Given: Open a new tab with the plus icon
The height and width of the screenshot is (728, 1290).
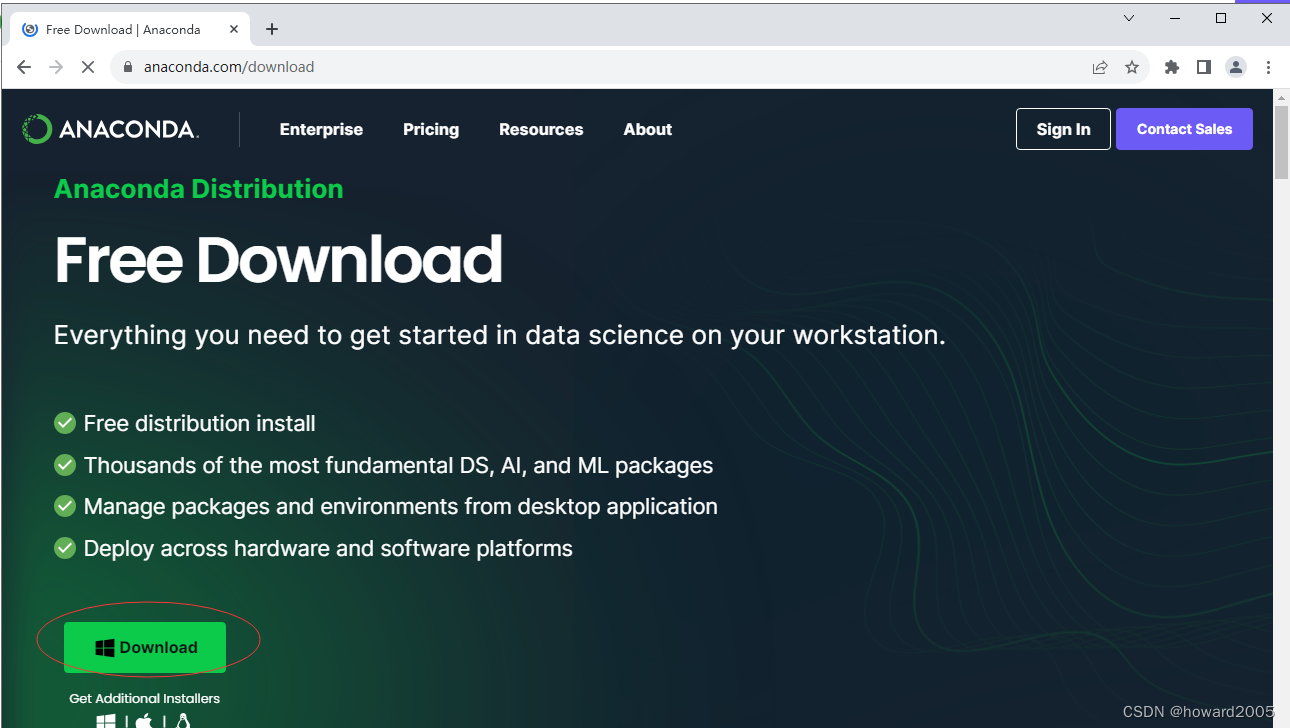Looking at the screenshot, I should click(272, 29).
